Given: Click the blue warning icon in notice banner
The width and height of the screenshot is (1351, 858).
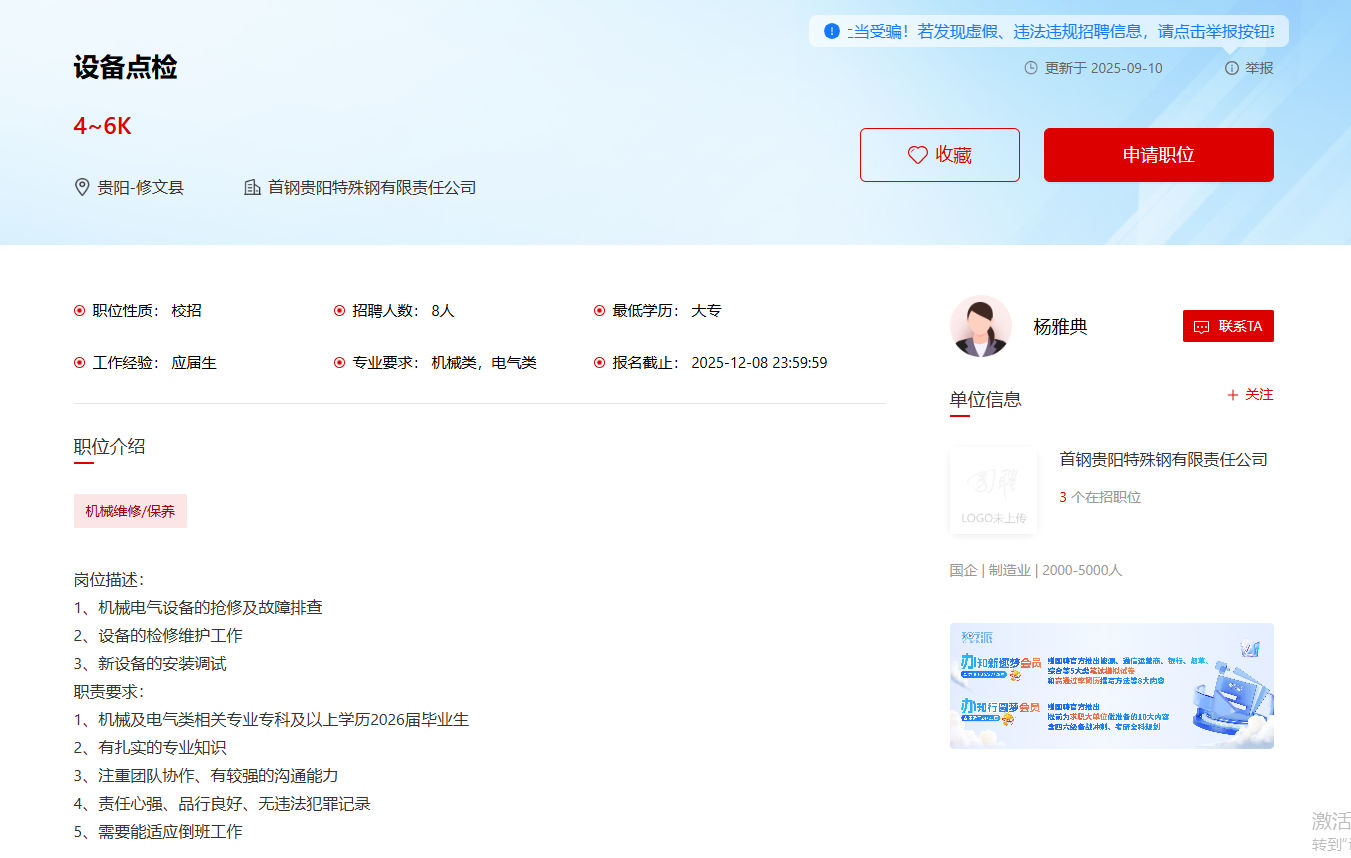Looking at the screenshot, I should pos(832,31).
